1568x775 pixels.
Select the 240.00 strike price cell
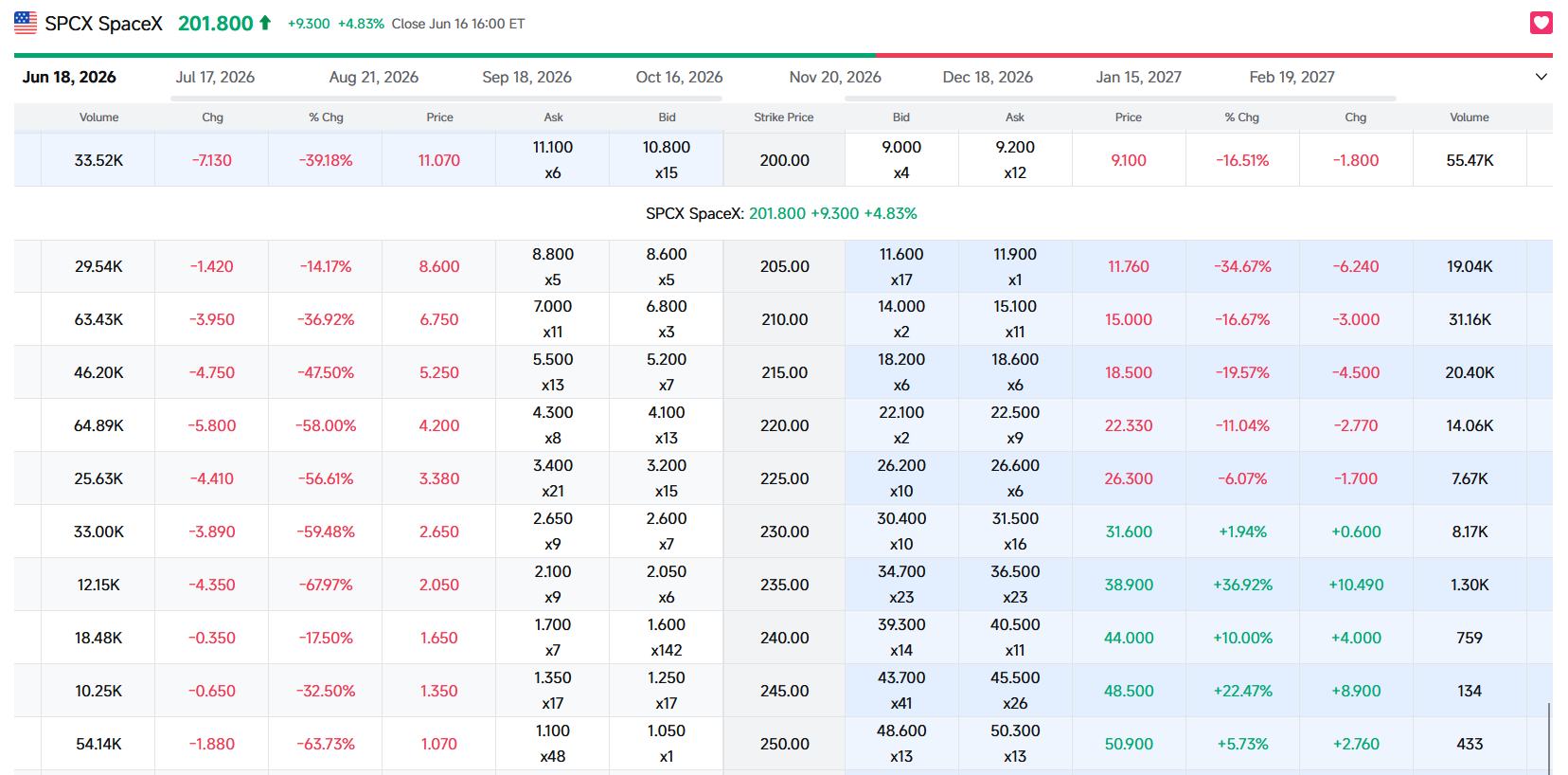(x=785, y=638)
